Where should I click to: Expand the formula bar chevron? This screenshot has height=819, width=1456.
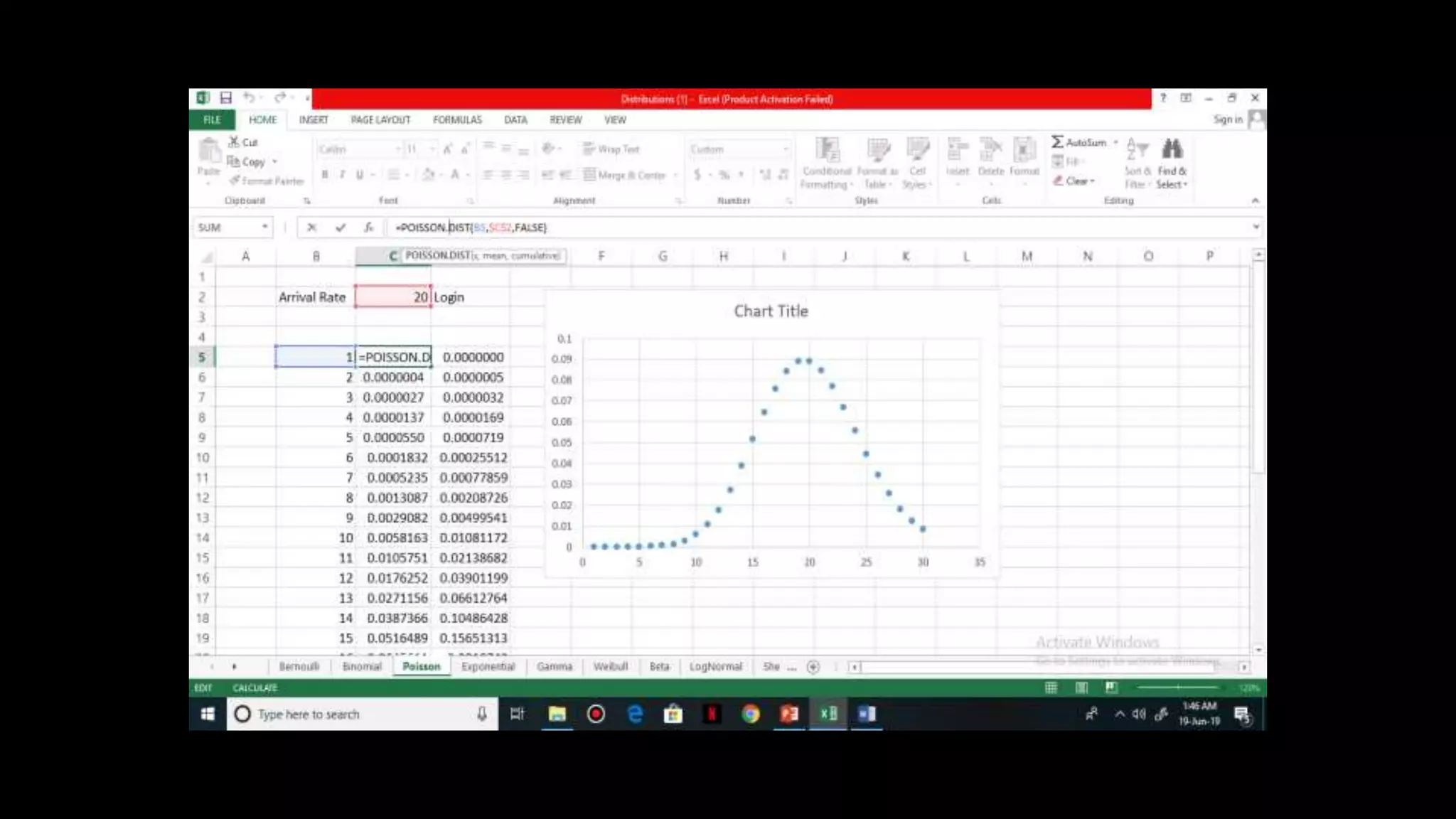(1256, 227)
